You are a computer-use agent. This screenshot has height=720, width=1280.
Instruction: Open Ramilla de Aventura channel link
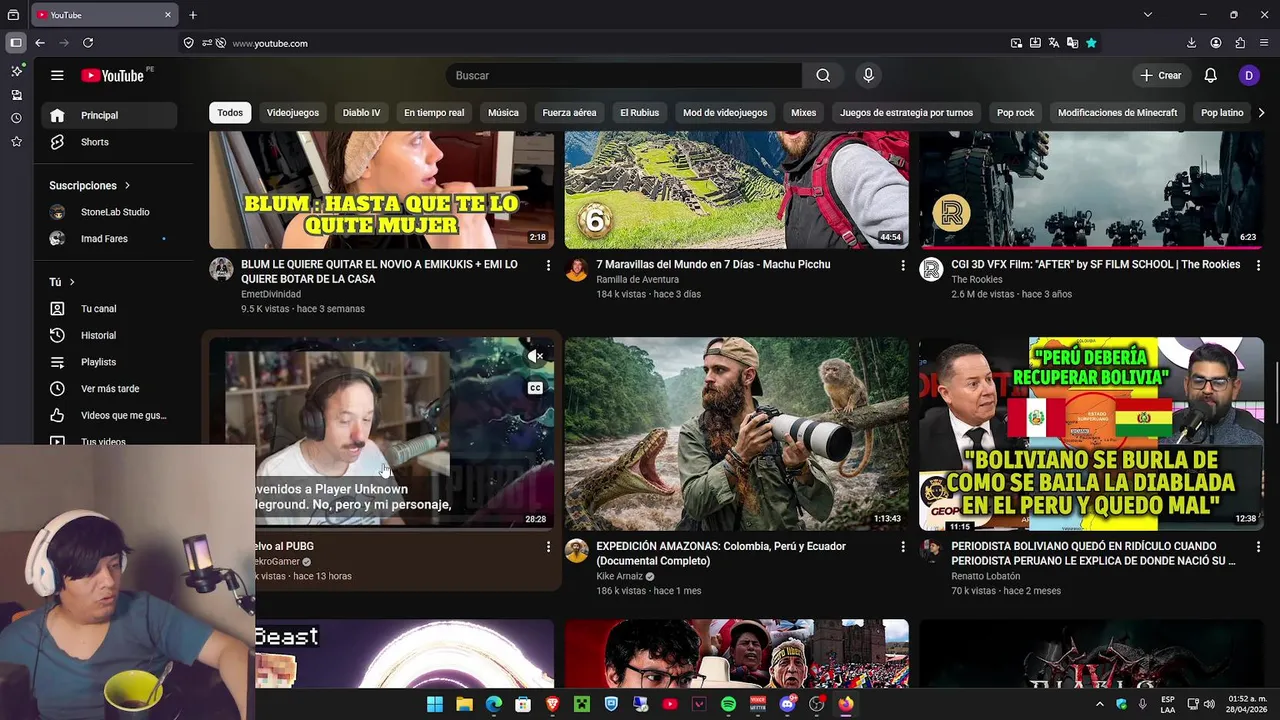click(637, 280)
